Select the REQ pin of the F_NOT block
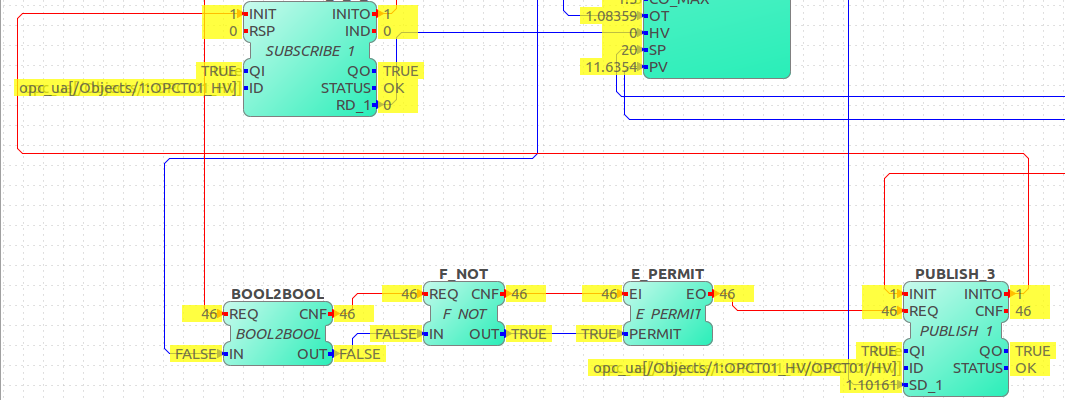1065x400 pixels. tap(444, 294)
